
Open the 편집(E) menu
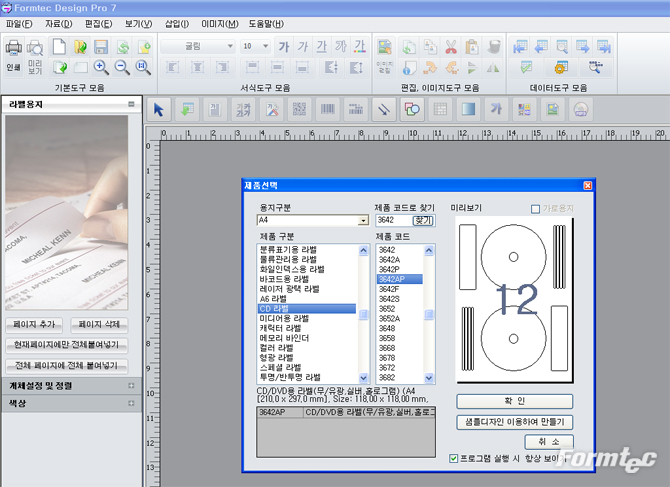(x=99, y=24)
